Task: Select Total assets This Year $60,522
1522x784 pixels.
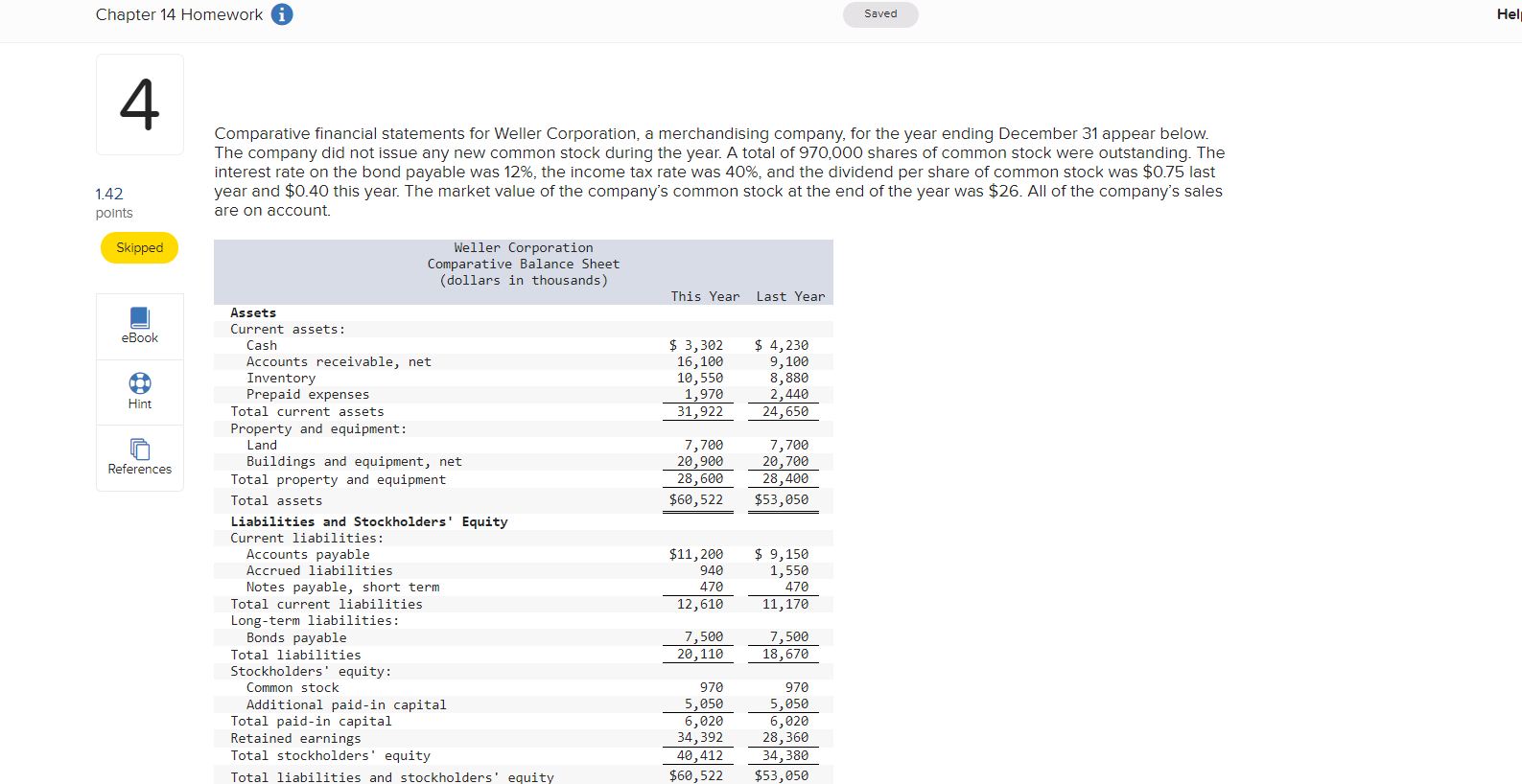Action: click(696, 499)
